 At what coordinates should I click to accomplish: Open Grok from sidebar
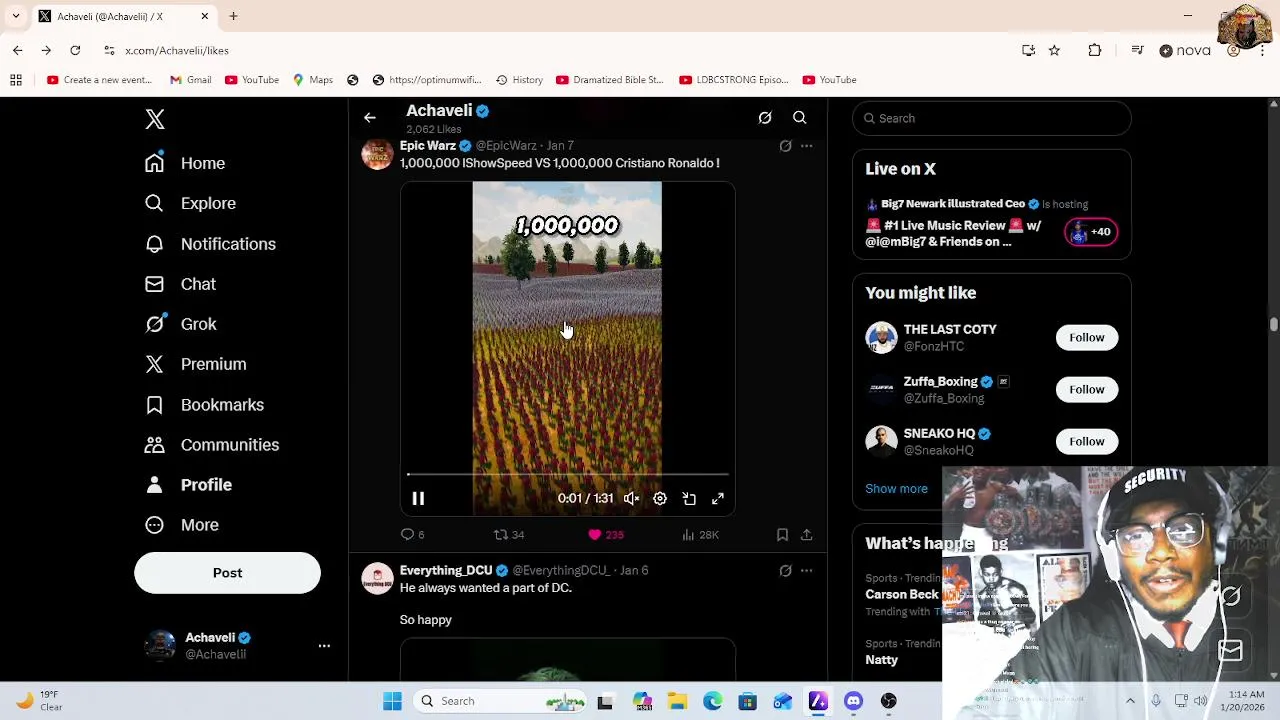[x=180, y=324]
